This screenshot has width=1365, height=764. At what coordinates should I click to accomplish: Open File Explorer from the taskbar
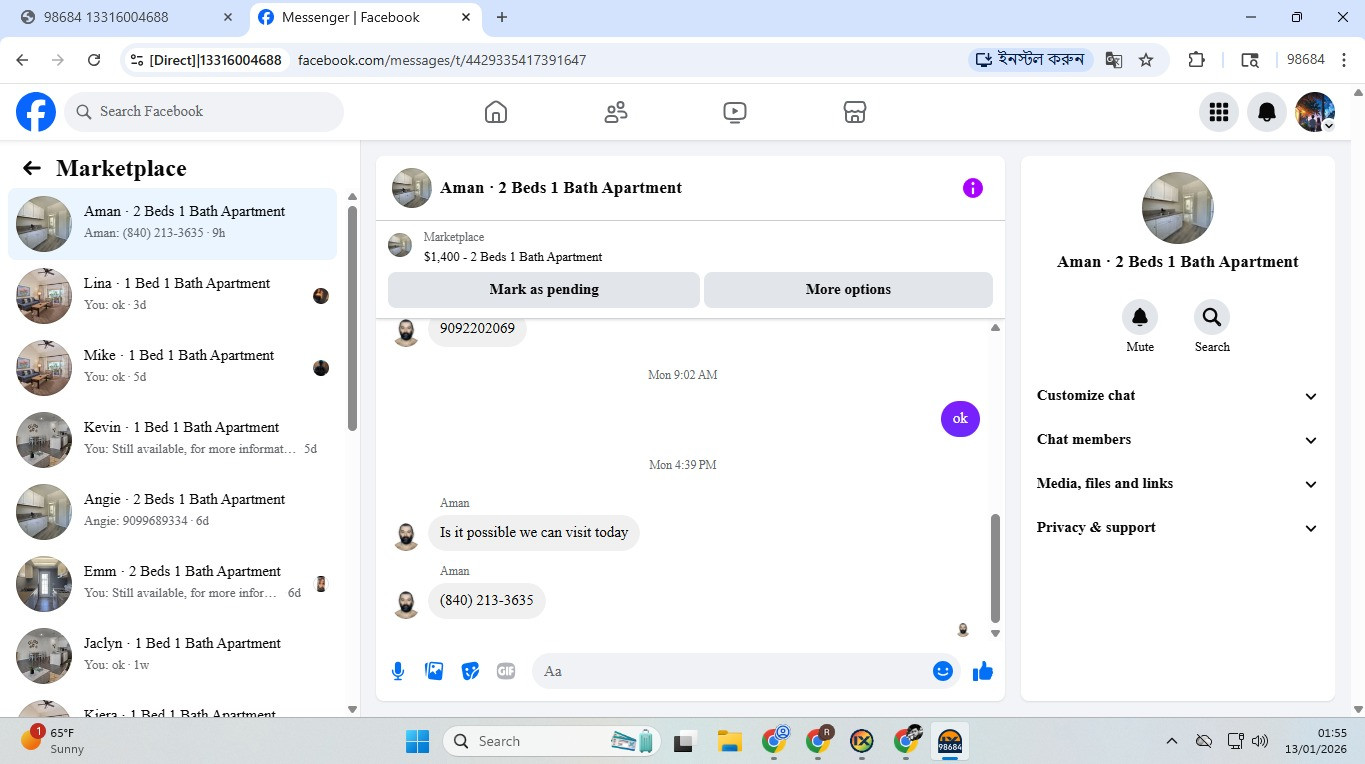(729, 741)
